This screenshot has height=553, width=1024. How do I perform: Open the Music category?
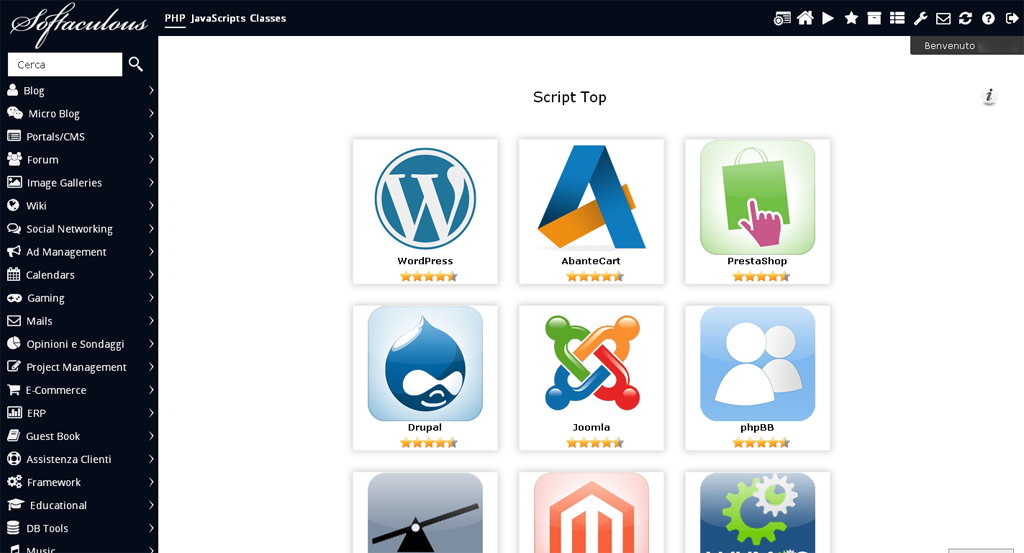(x=40, y=549)
